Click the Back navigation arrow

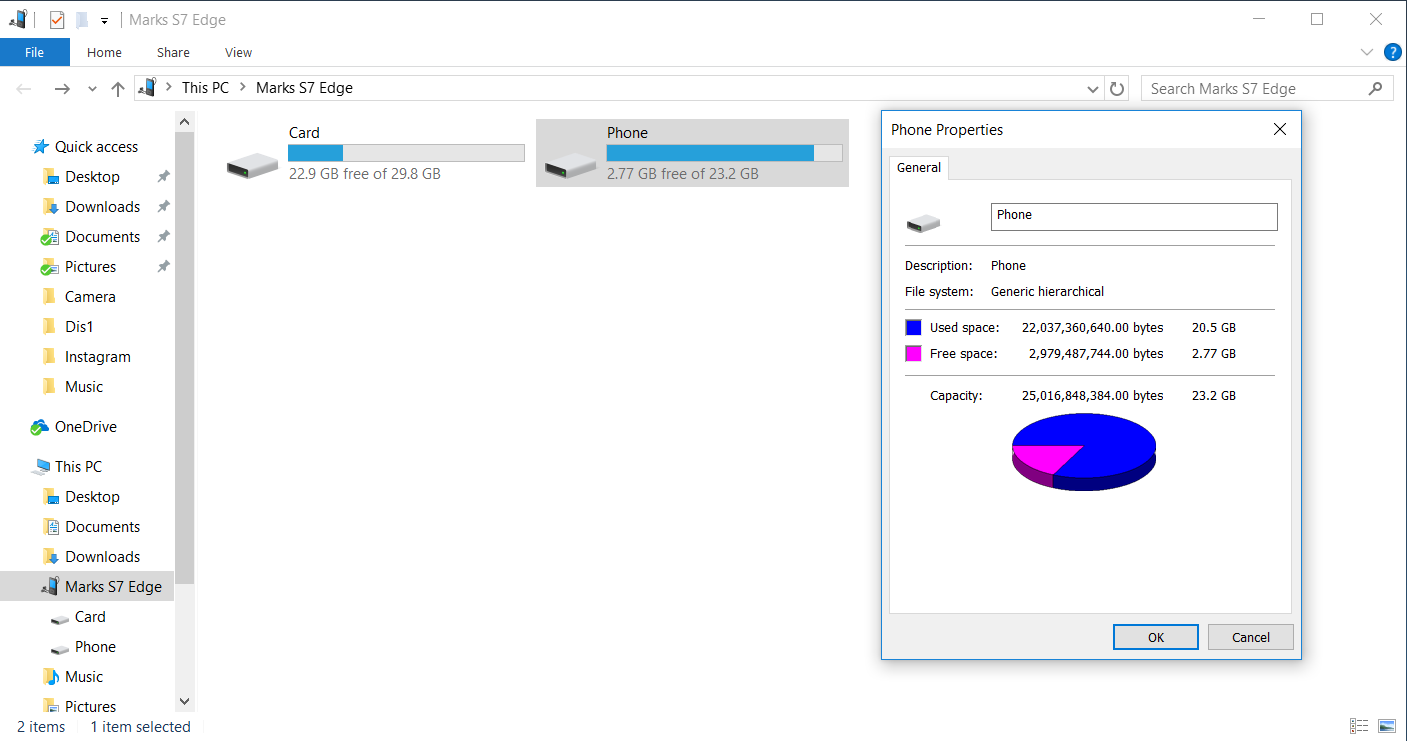pyautogui.click(x=26, y=89)
